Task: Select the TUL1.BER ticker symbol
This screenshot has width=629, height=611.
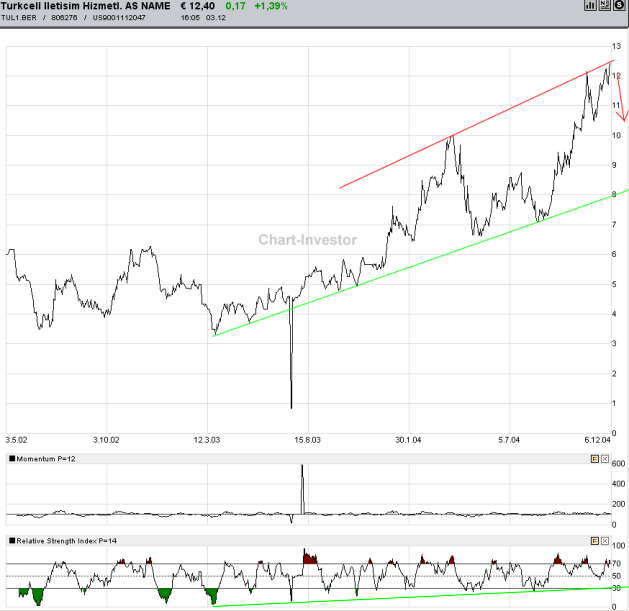Action: click(19, 18)
